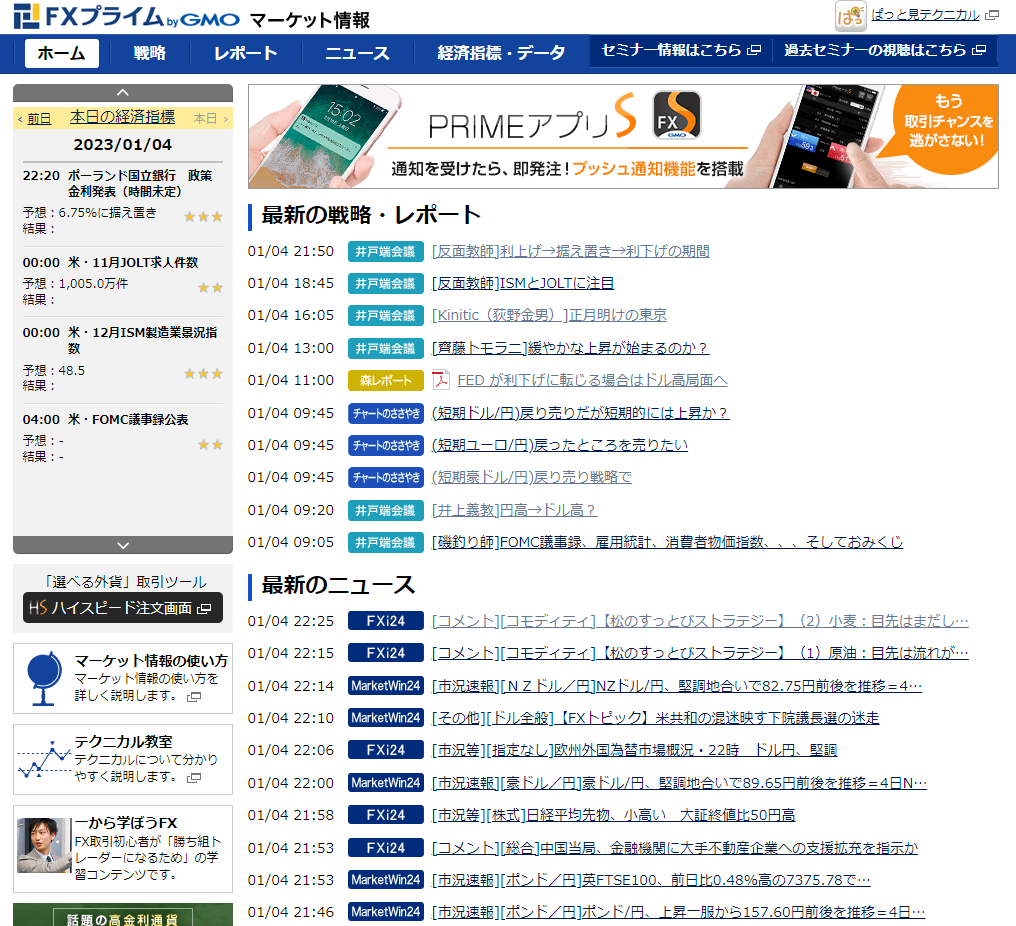Open セミナー情報はこちら link
1016x926 pixels.
680,51
